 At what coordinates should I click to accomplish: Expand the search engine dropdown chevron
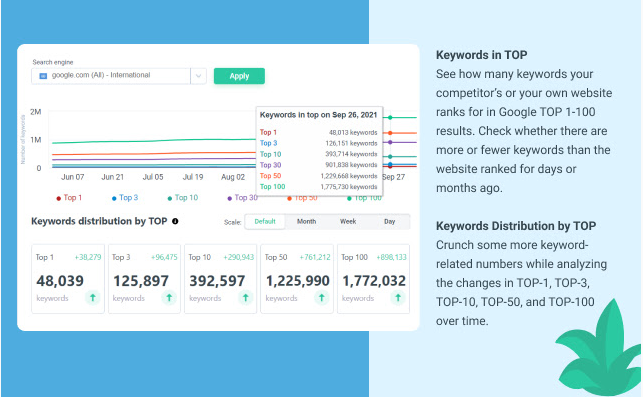198,76
